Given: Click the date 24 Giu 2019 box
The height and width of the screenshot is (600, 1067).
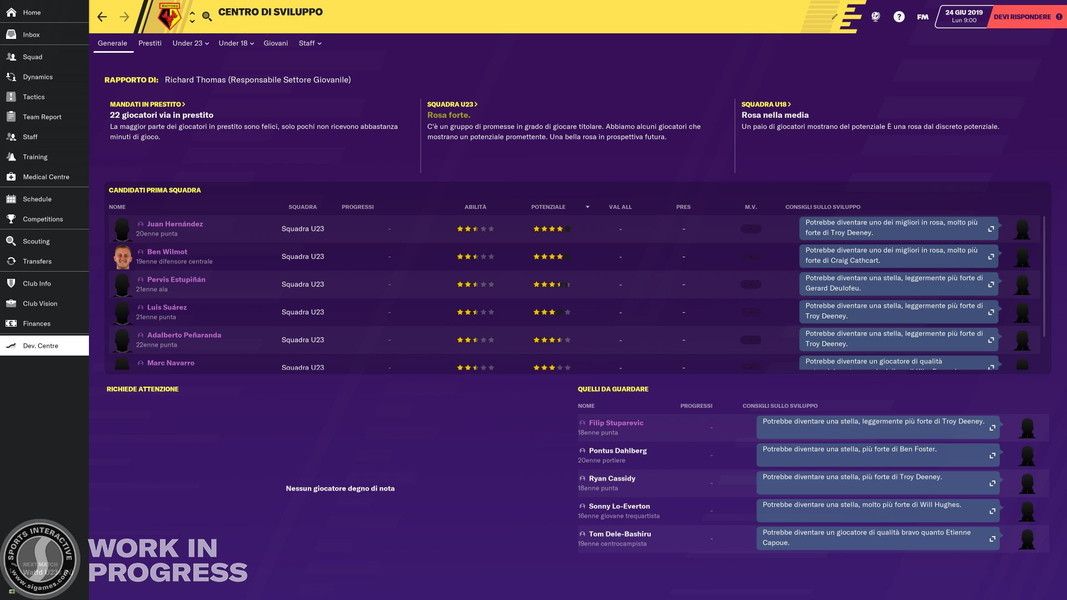Looking at the screenshot, I should click(x=964, y=16).
